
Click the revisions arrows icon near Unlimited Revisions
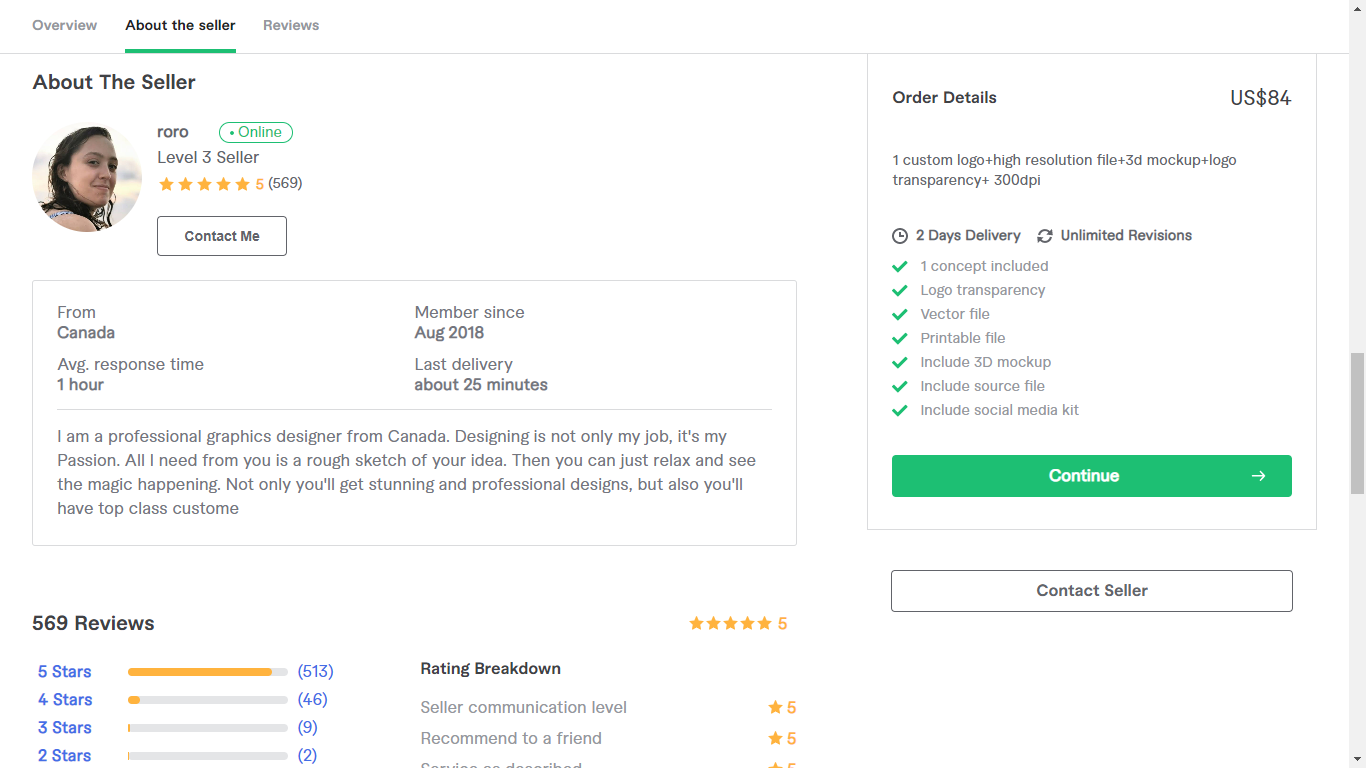[1045, 235]
